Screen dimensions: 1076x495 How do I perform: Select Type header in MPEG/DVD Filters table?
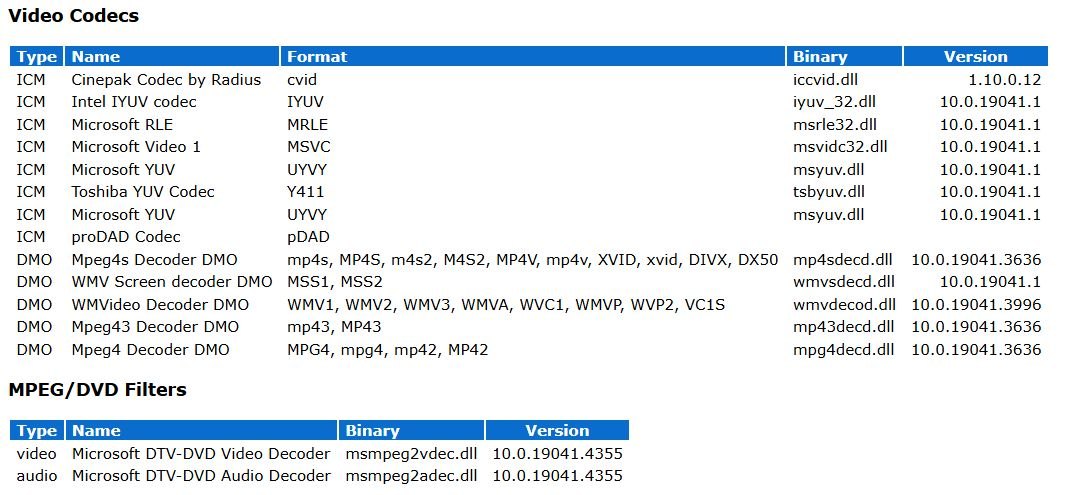pyautogui.click(x=37, y=430)
